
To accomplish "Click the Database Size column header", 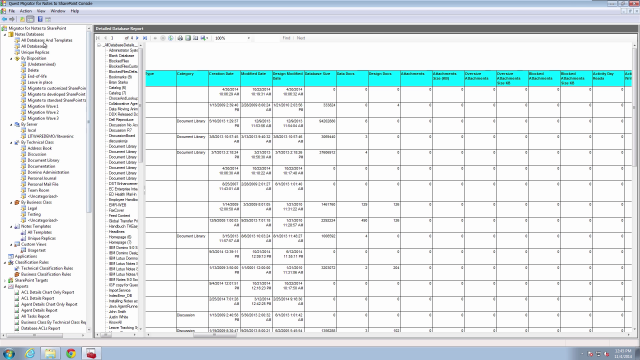I will pyautogui.click(x=320, y=78).
